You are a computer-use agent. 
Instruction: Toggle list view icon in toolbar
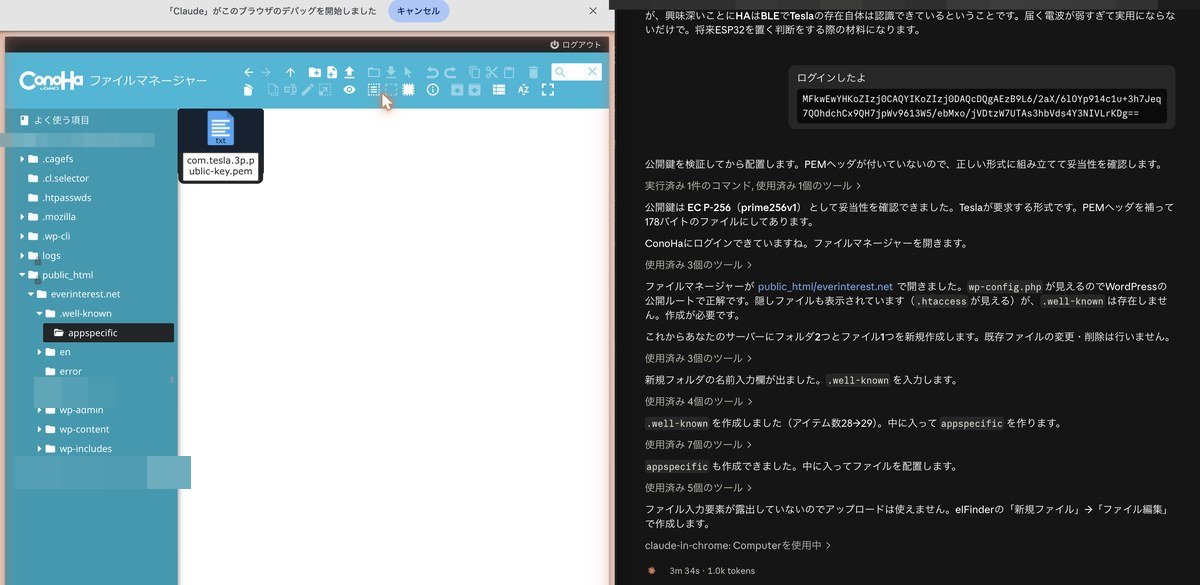(x=499, y=90)
